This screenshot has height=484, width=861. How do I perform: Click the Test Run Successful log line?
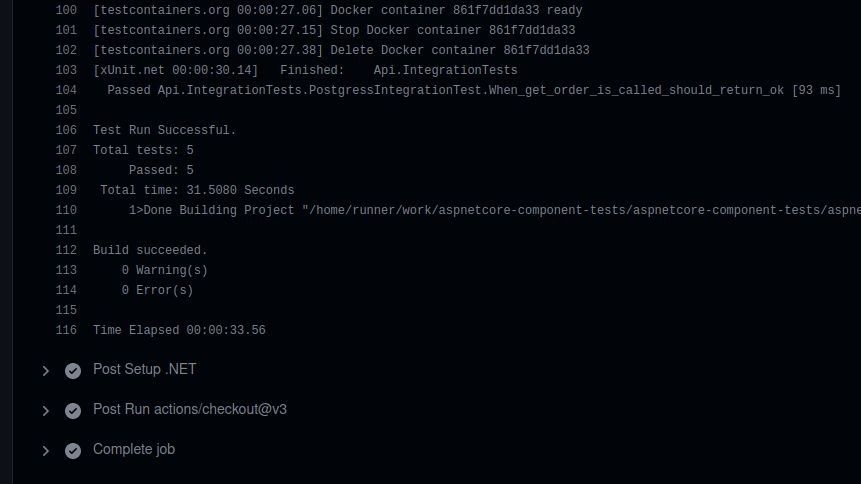point(164,130)
